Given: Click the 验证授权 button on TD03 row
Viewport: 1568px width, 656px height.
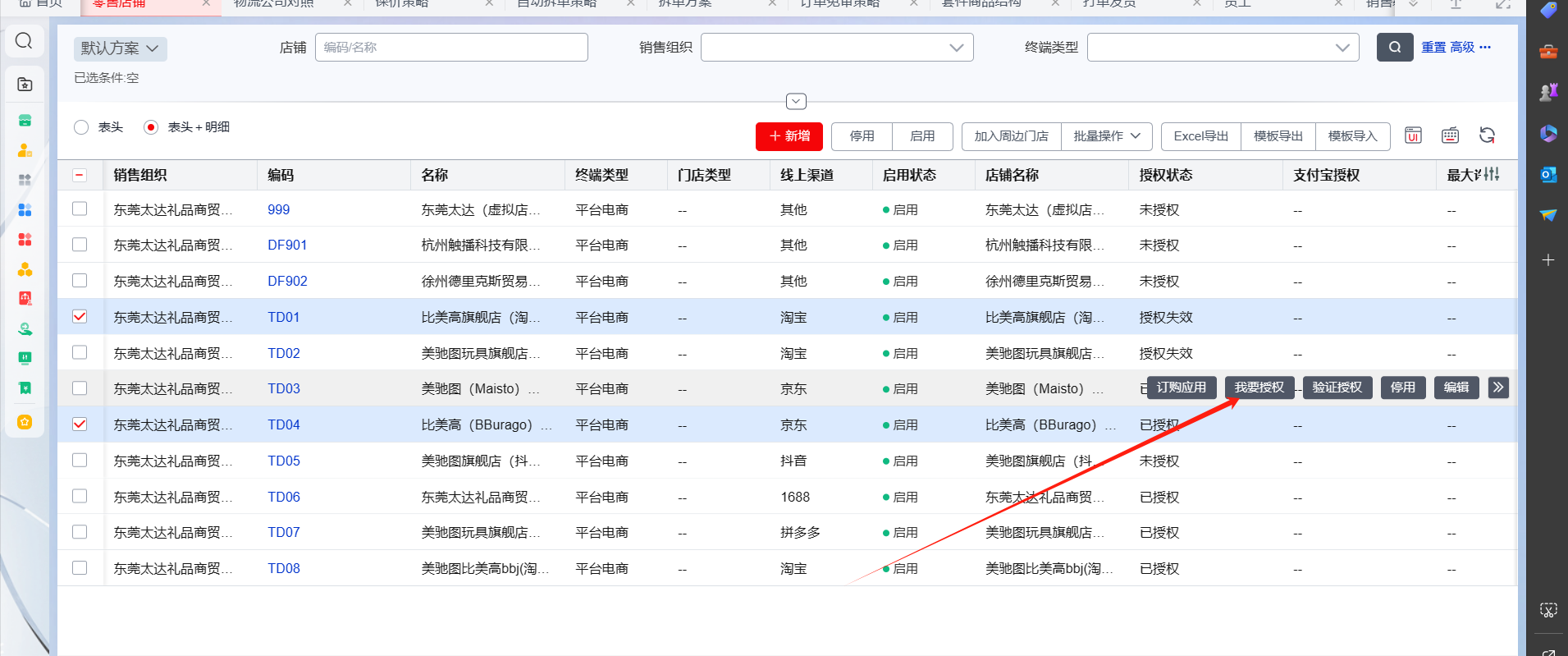Looking at the screenshot, I should 1337,388.
